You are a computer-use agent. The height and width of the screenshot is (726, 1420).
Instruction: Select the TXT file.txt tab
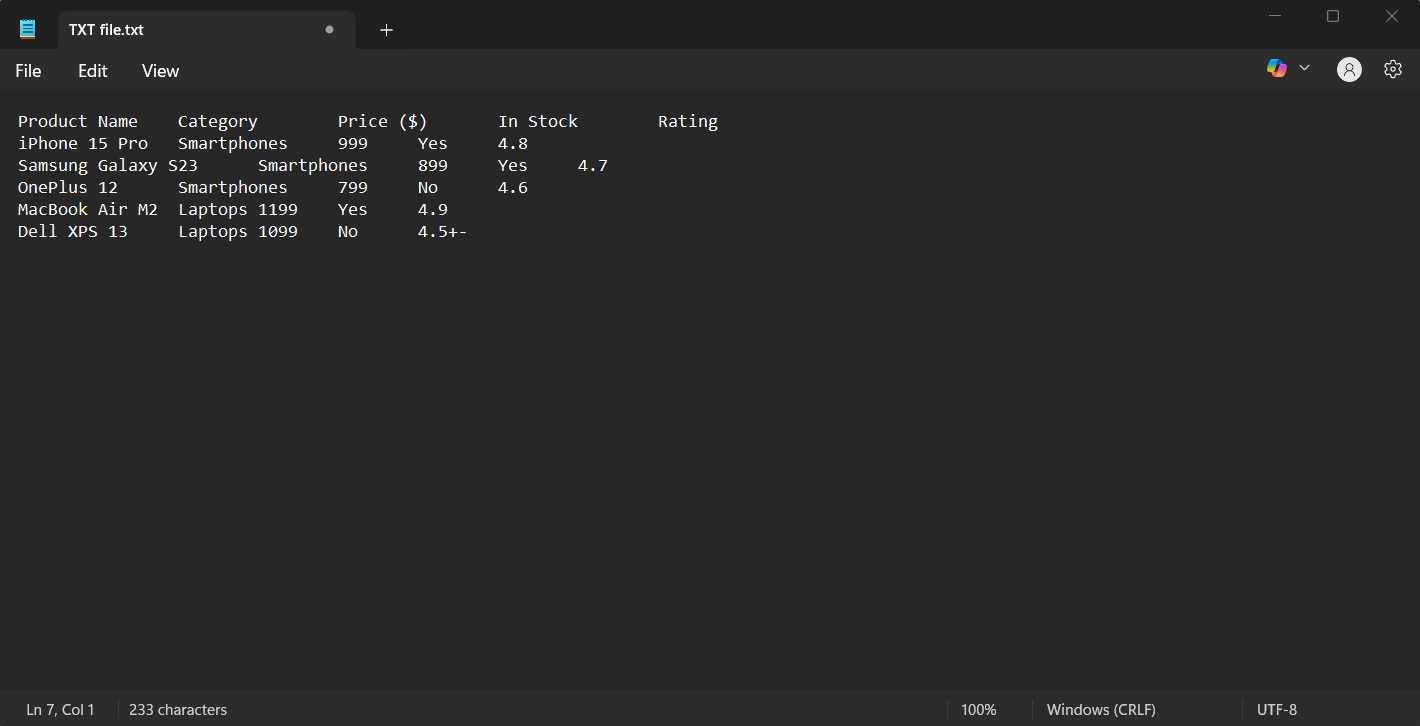206,30
